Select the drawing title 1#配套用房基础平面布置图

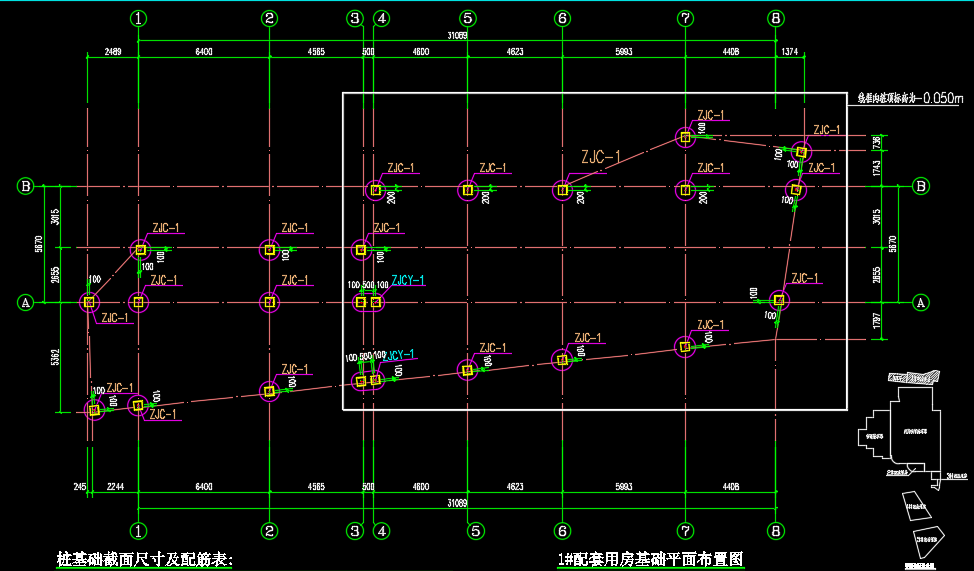pyautogui.click(x=652, y=559)
